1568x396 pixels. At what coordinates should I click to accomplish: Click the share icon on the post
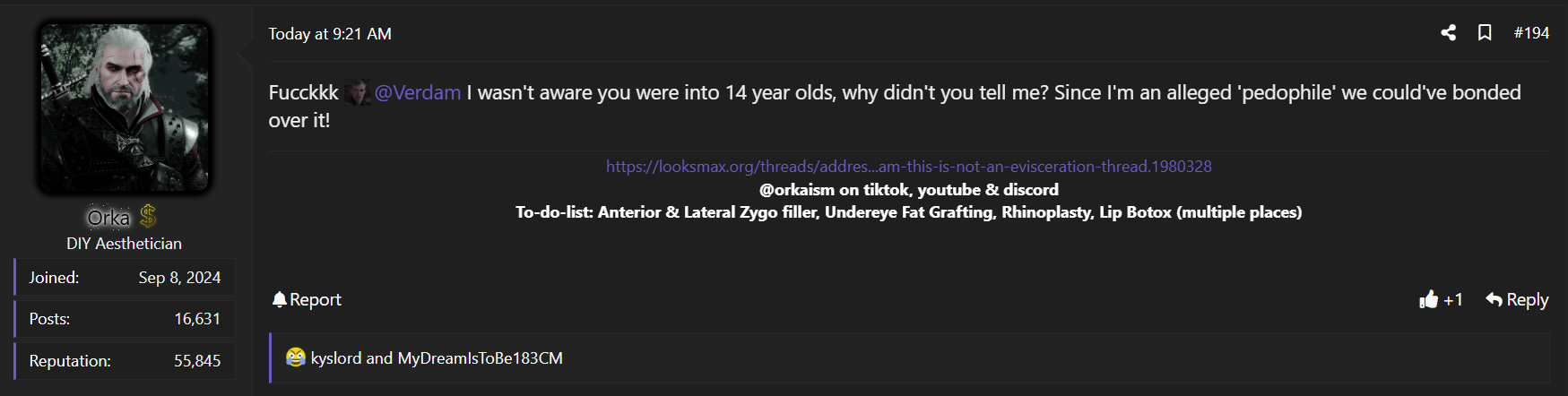point(1448,33)
